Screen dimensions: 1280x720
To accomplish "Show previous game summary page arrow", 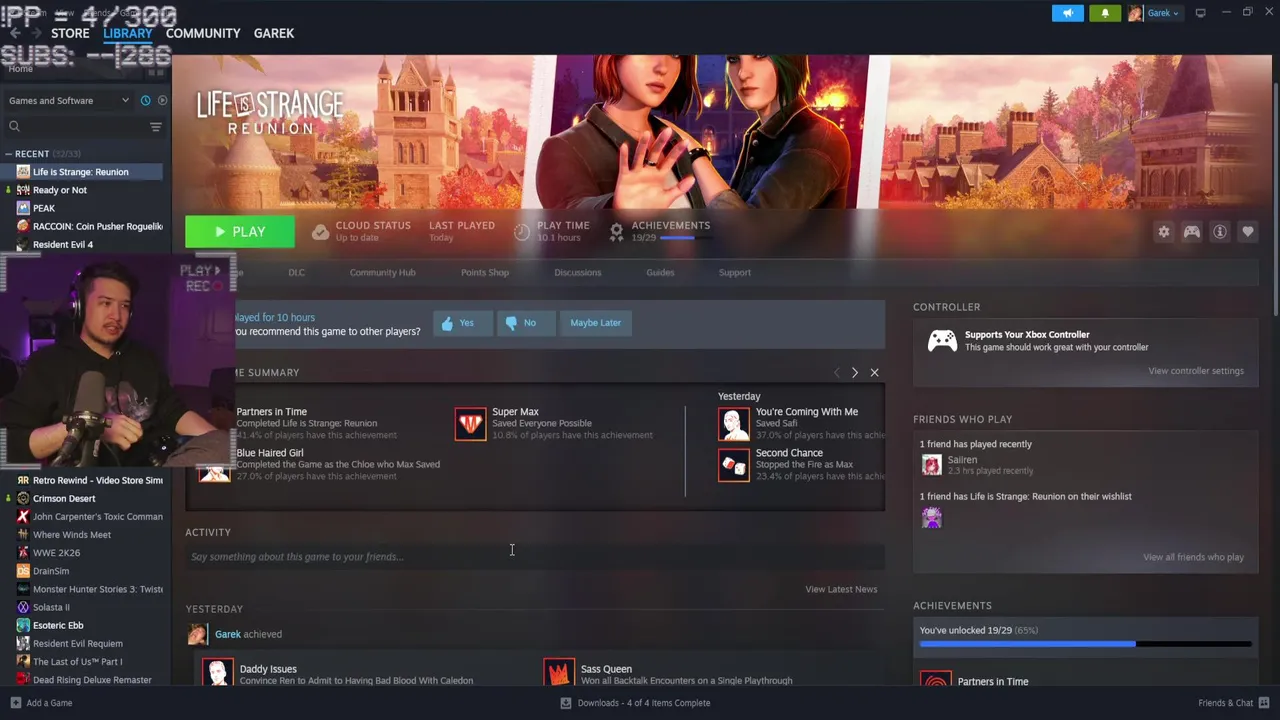I will (x=836, y=372).
